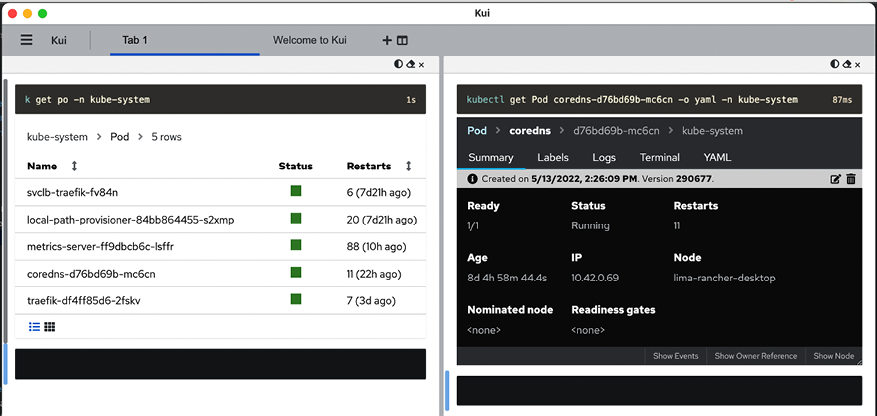Click node value lima-rancher-desktop

(724, 278)
